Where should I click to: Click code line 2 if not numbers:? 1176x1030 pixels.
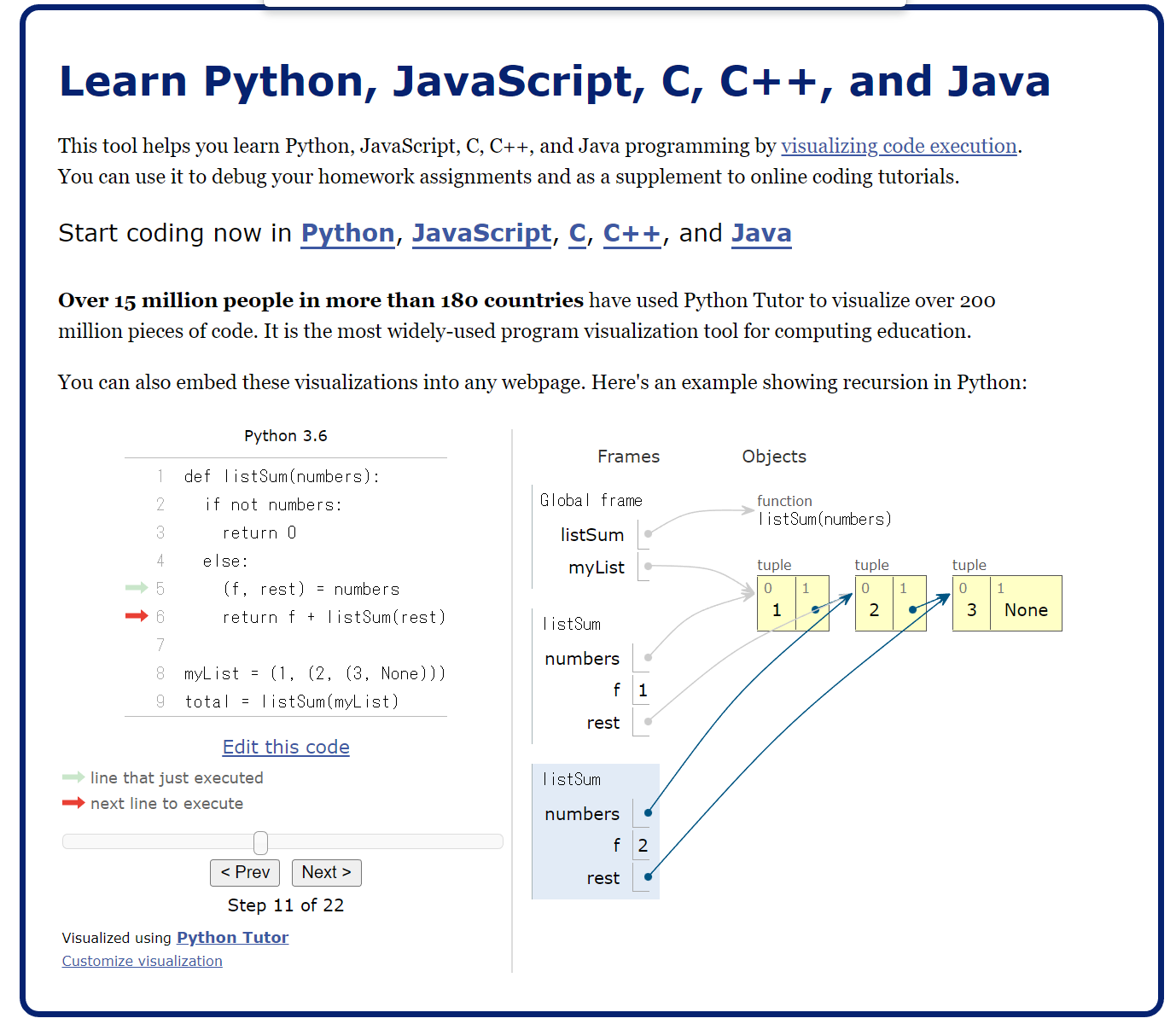pyautogui.click(x=273, y=504)
